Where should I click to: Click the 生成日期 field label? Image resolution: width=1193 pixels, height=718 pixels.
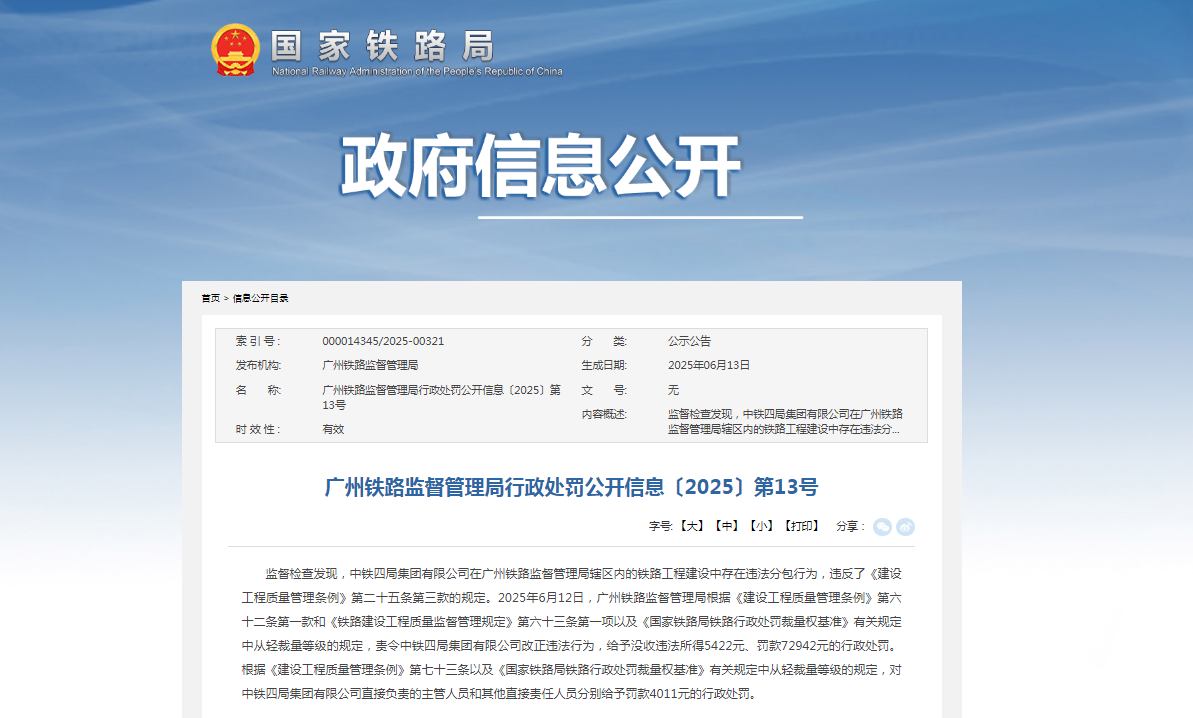point(604,365)
